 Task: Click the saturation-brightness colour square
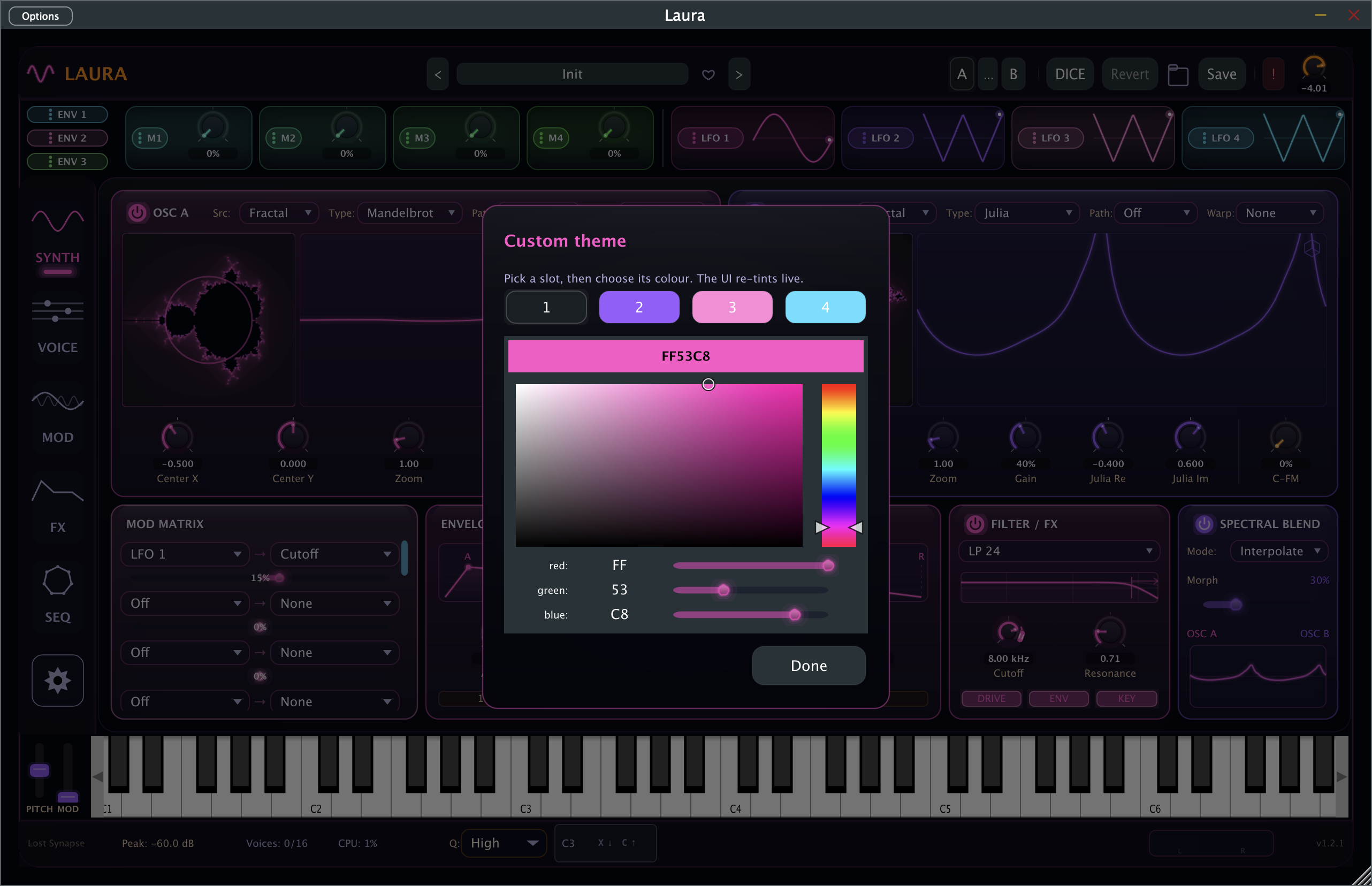659,465
